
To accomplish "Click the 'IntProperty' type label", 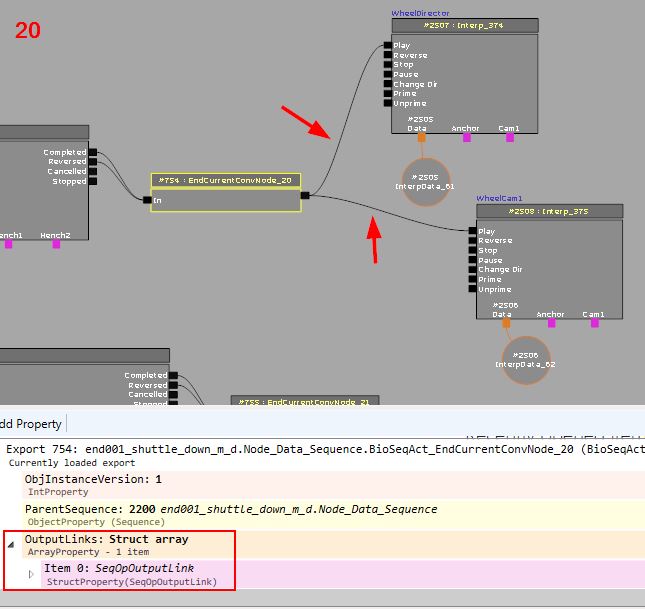I will coord(58,492).
